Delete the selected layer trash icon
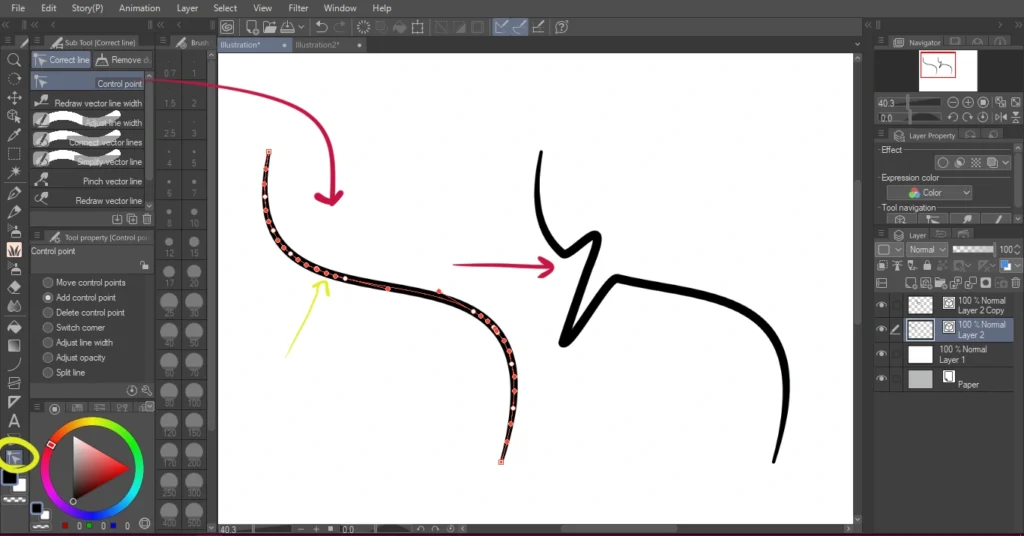Screen dimensions: 1024x536 click(1016, 283)
